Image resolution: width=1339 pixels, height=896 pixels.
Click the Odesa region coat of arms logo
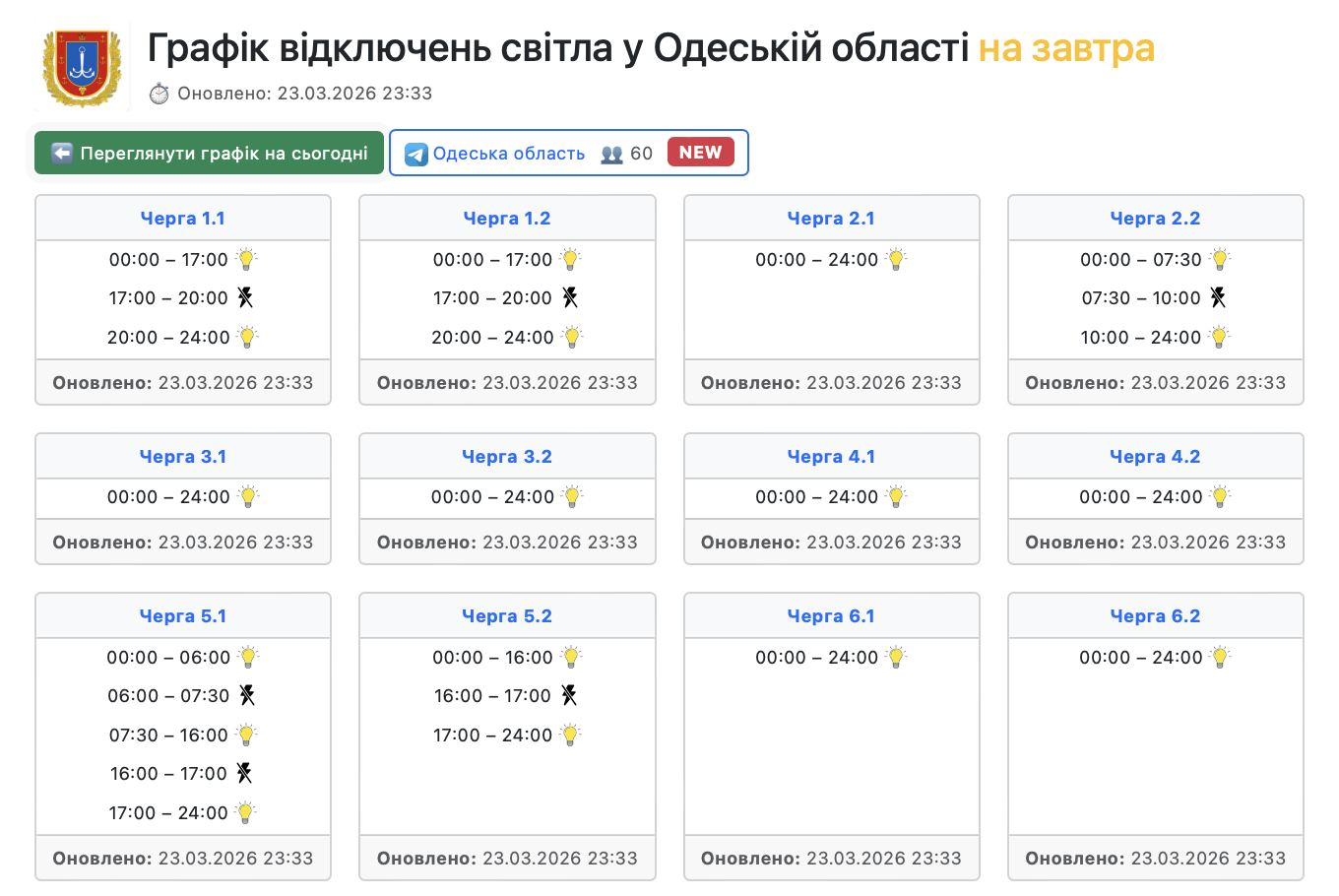click(x=82, y=67)
